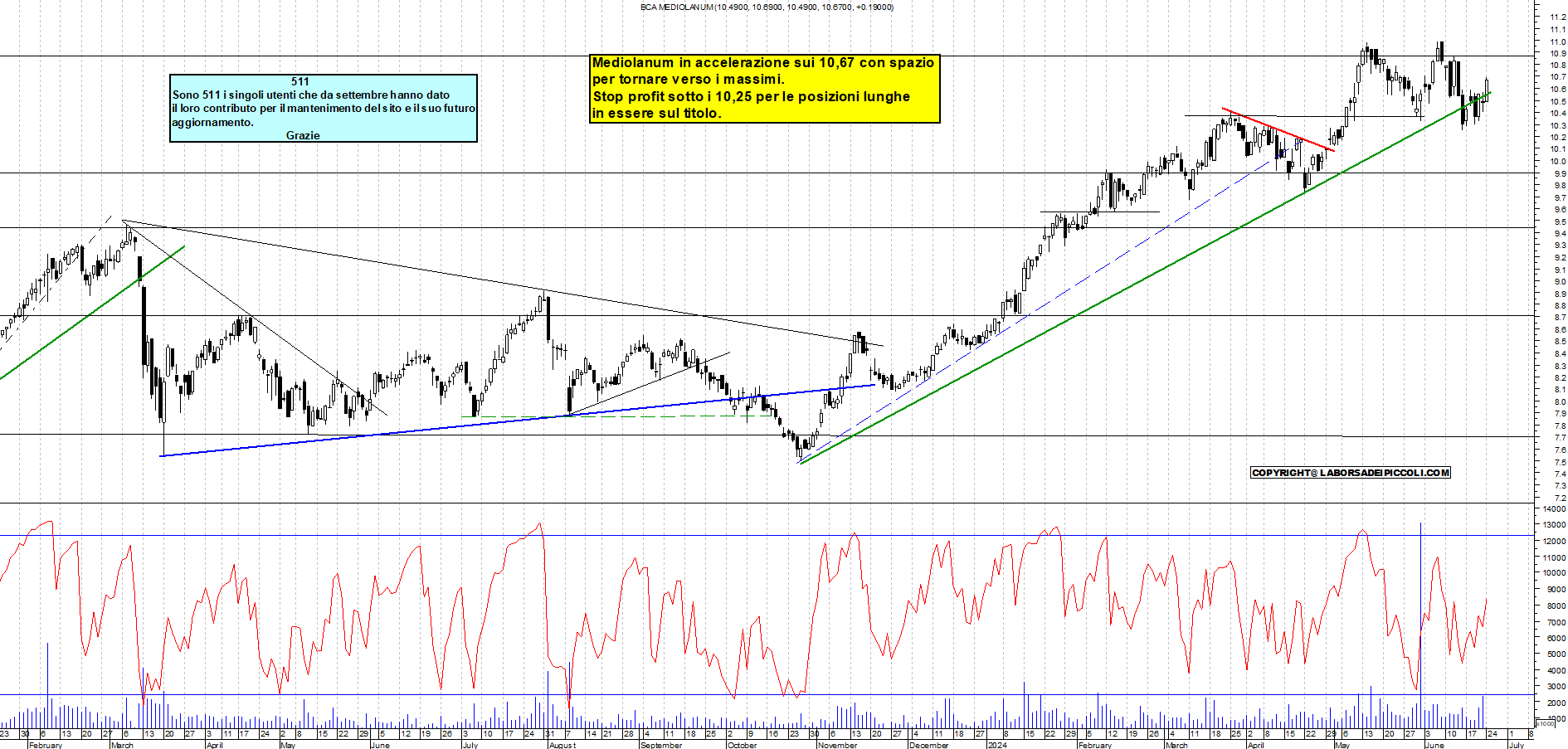
Task: Click the 'August' month label on time axis
Action: tap(562, 745)
